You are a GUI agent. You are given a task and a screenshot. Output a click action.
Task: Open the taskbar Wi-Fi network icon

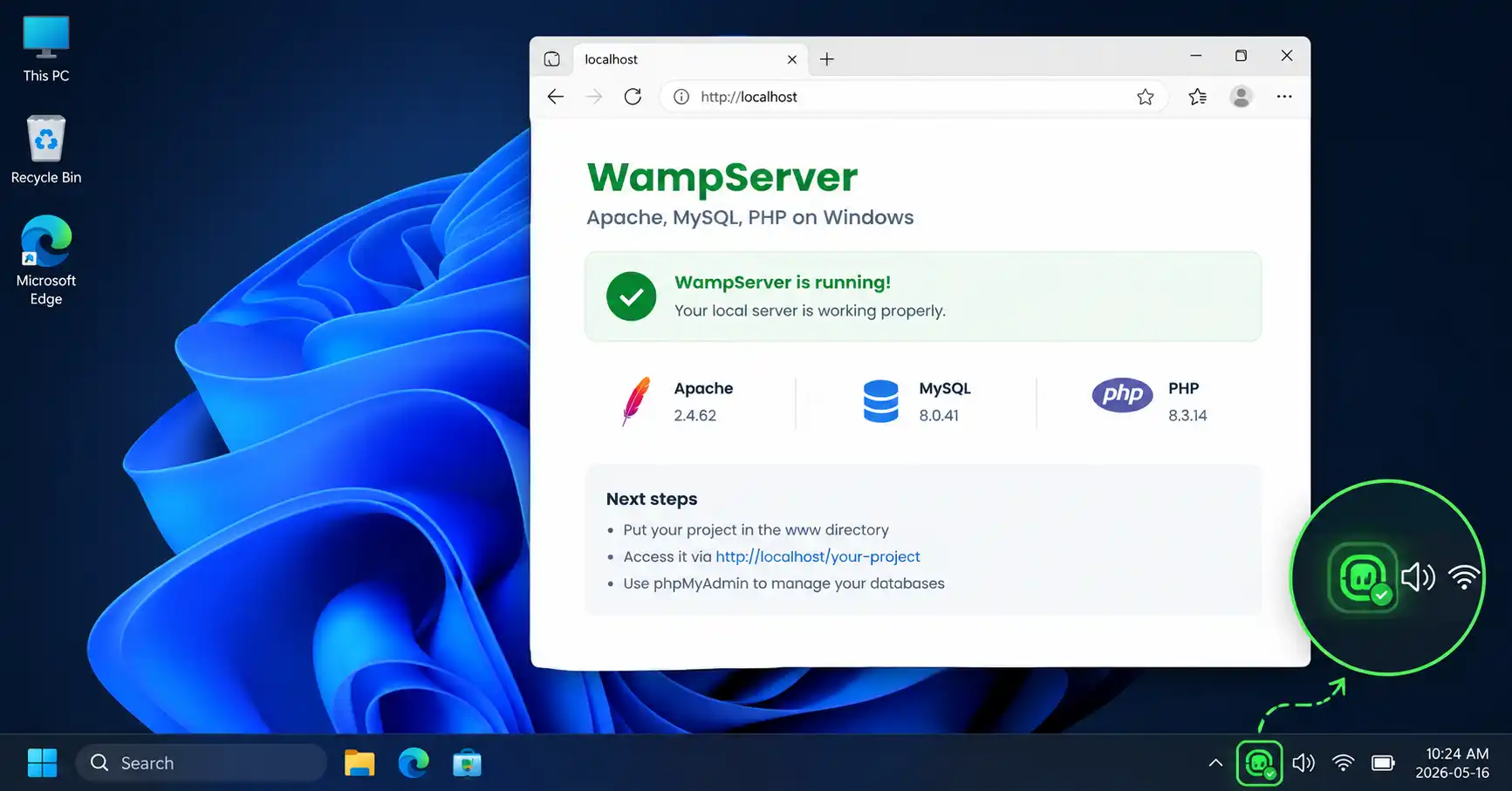(x=1343, y=763)
